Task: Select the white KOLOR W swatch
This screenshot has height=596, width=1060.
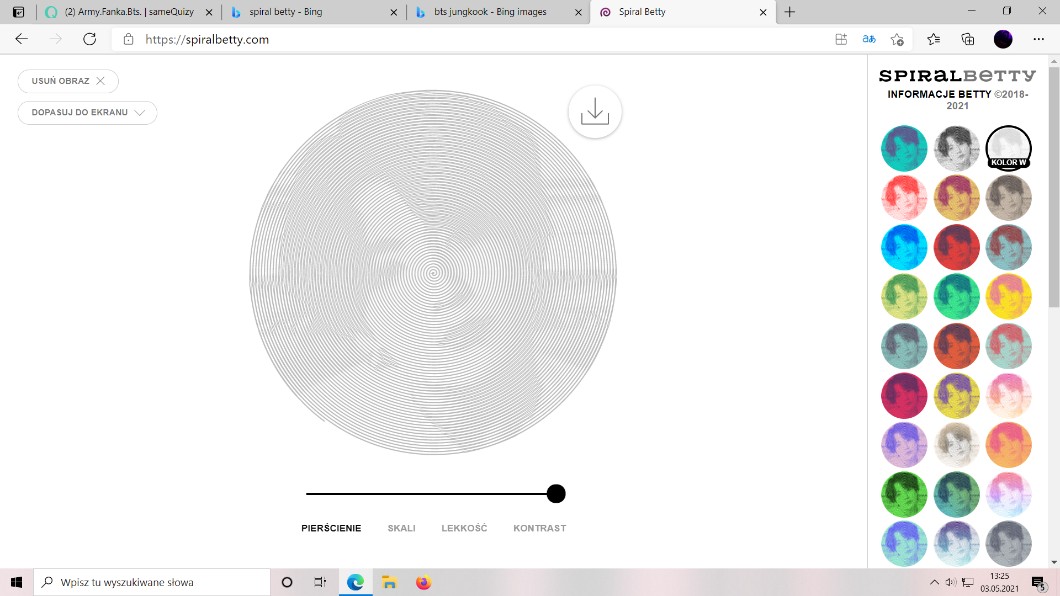Action: click(1008, 148)
